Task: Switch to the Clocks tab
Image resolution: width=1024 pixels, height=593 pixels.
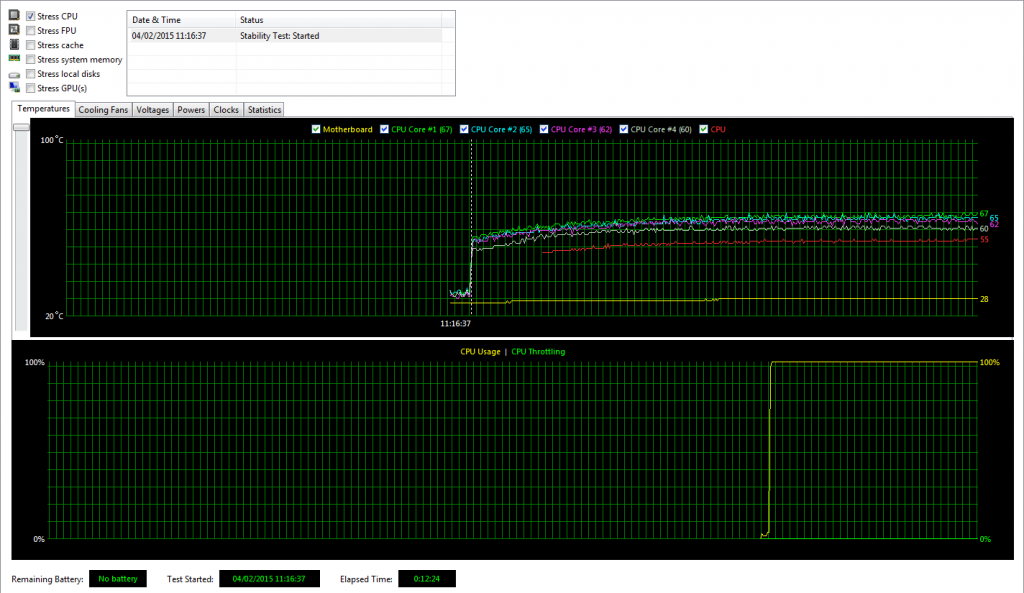Action: click(226, 110)
